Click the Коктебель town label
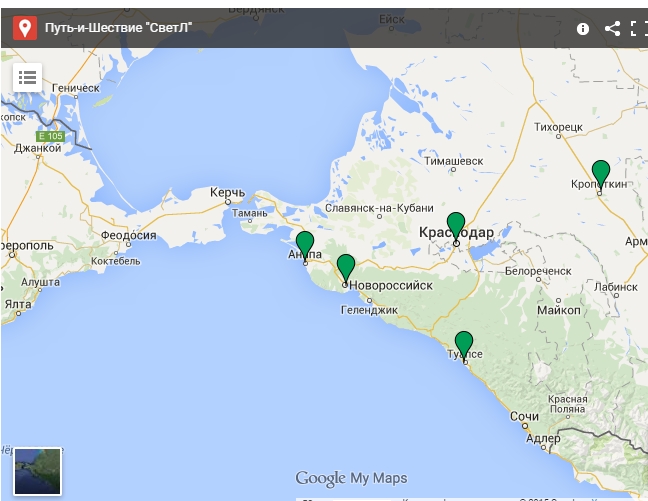Image resolution: width=648 pixels, height=501 pixels. point(116,261)
